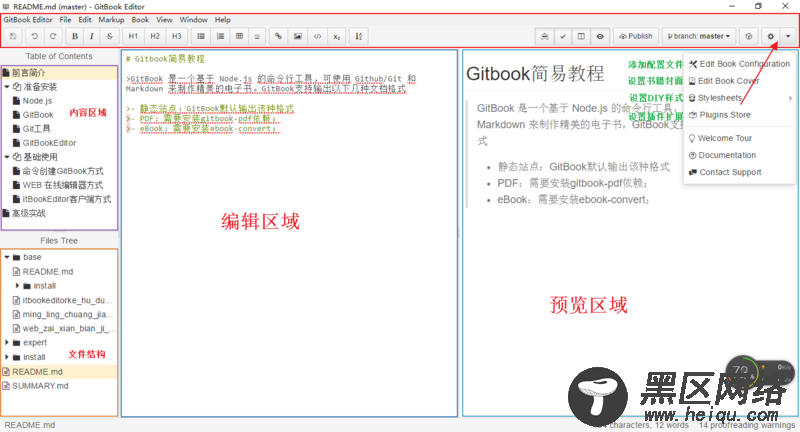The height and width of the screenshot is (432, 800).
Task: Open the View menu
Action: (164, 19)
